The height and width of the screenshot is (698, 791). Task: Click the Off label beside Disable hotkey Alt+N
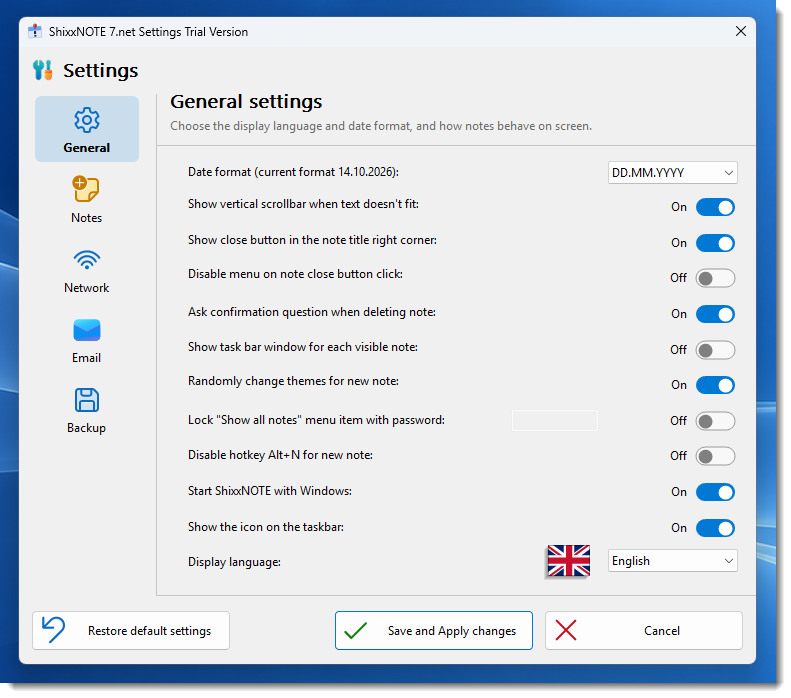[x=678, y=456]
